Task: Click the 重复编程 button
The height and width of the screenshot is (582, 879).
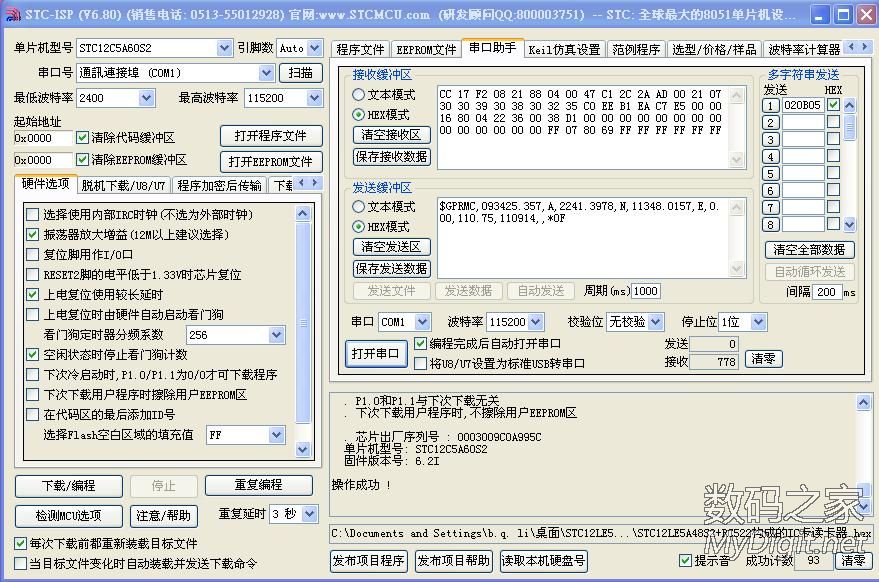Action: [258, 485]
